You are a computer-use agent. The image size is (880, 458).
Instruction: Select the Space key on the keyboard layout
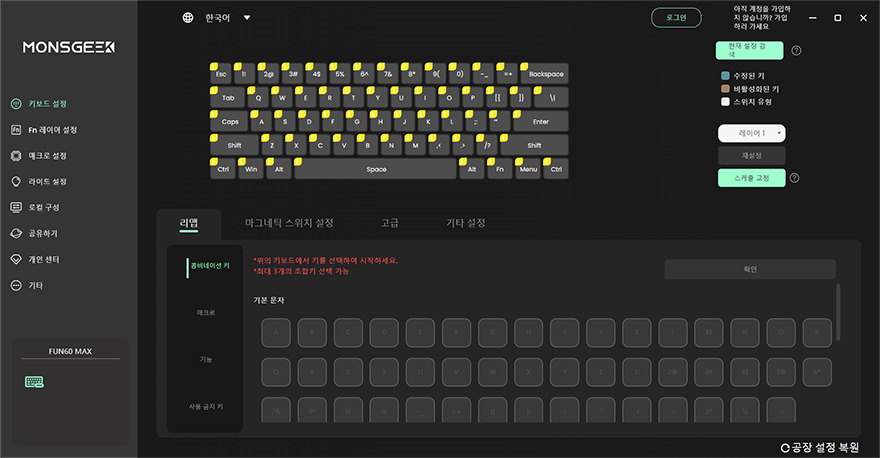pyautogui.click(x=375, y=169)
